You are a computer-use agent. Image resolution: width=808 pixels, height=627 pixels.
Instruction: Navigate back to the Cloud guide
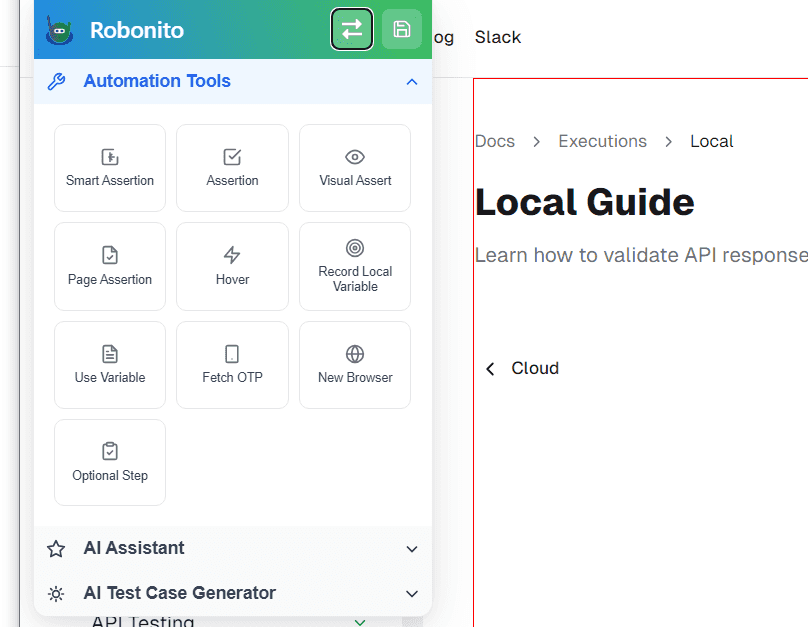[x=521, y=368]
